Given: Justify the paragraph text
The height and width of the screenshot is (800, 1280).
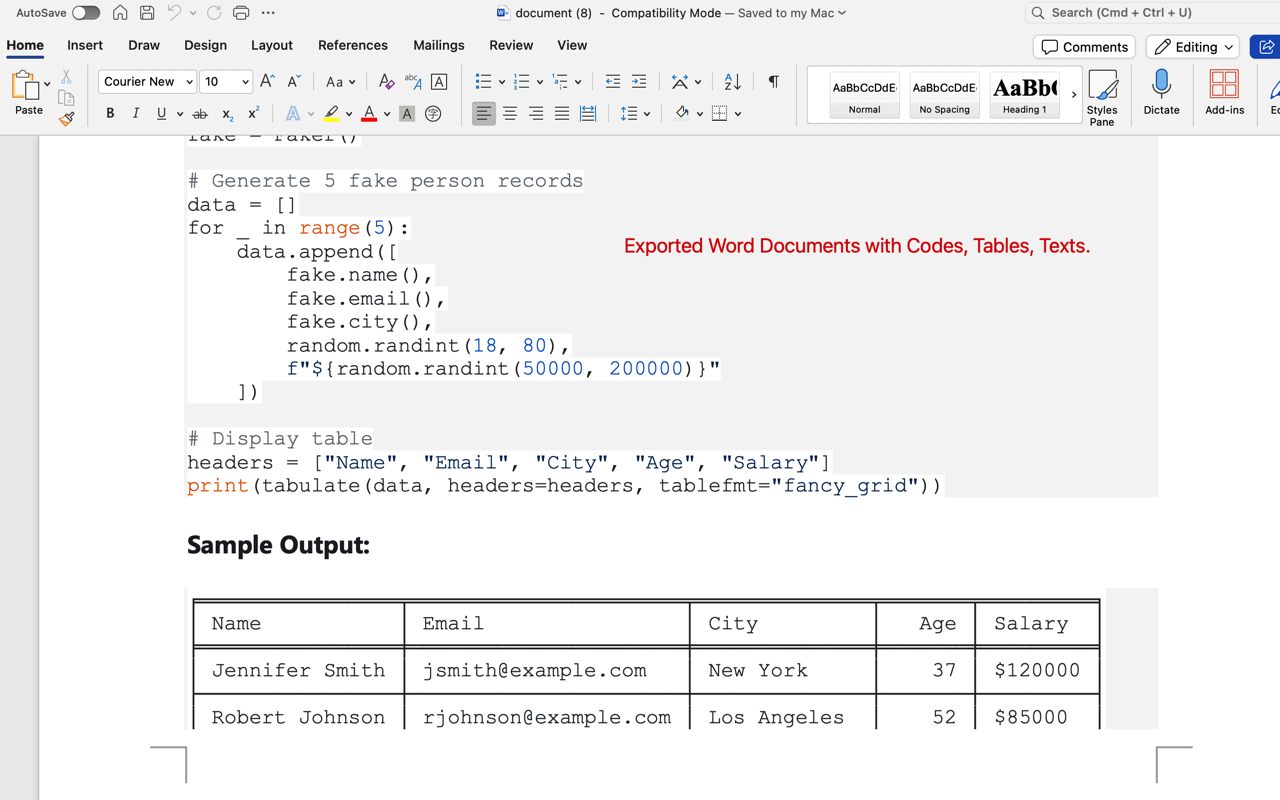Looking at the screenshot, I should (562, 114).
